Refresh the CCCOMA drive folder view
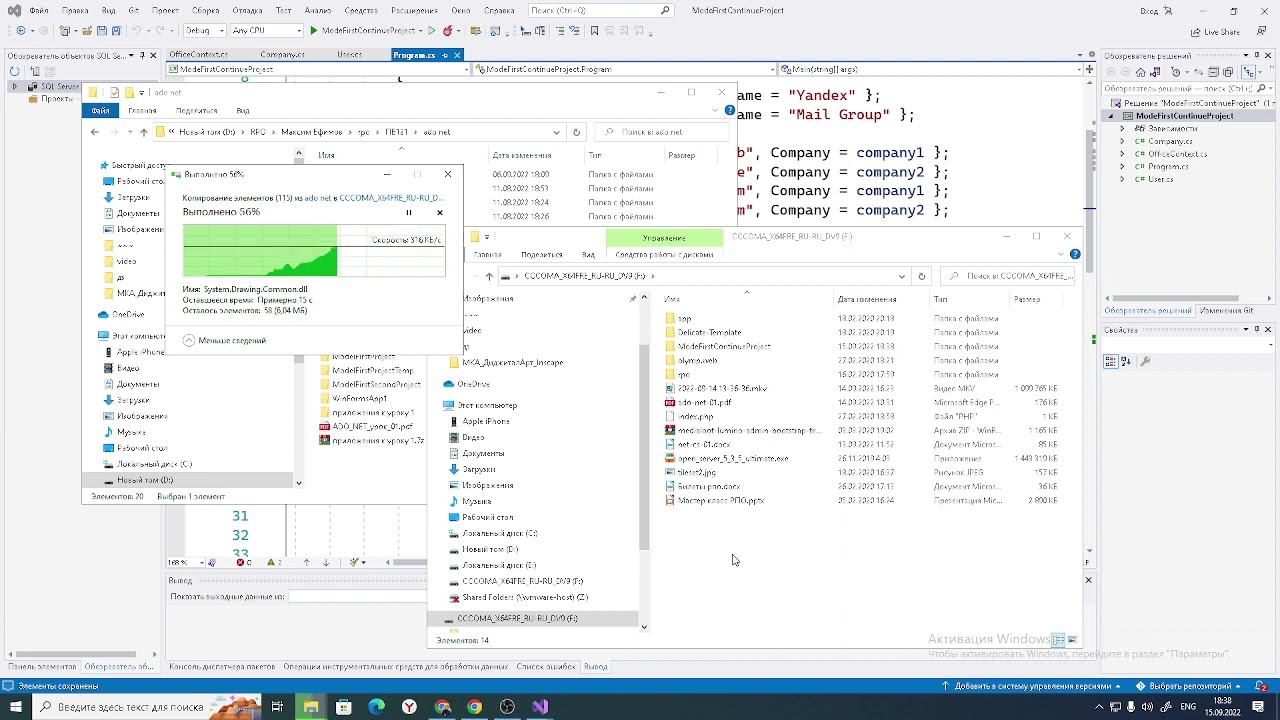 [x=922, y=276]
